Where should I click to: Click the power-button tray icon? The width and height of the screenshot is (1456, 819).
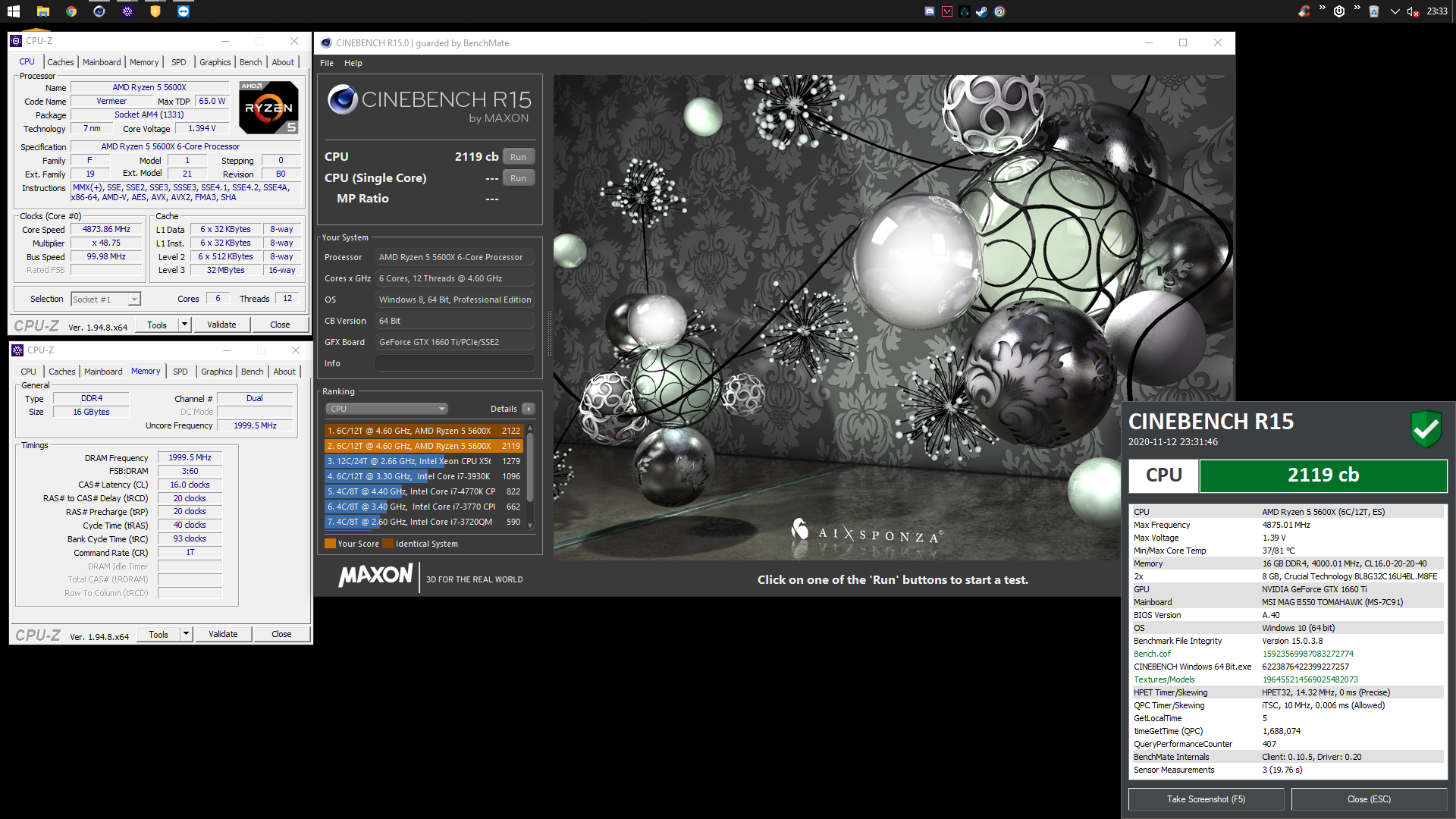[x=1339, y=11]
